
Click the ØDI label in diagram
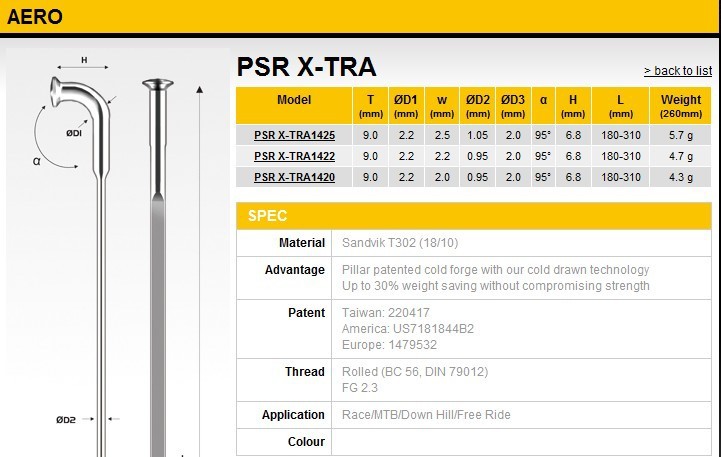(74, 133)
